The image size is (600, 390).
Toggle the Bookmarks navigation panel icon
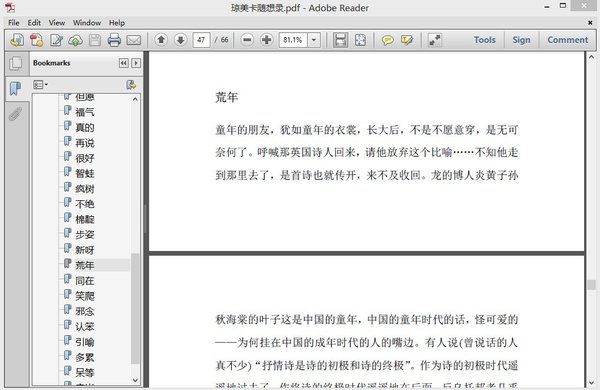[15, 89]
